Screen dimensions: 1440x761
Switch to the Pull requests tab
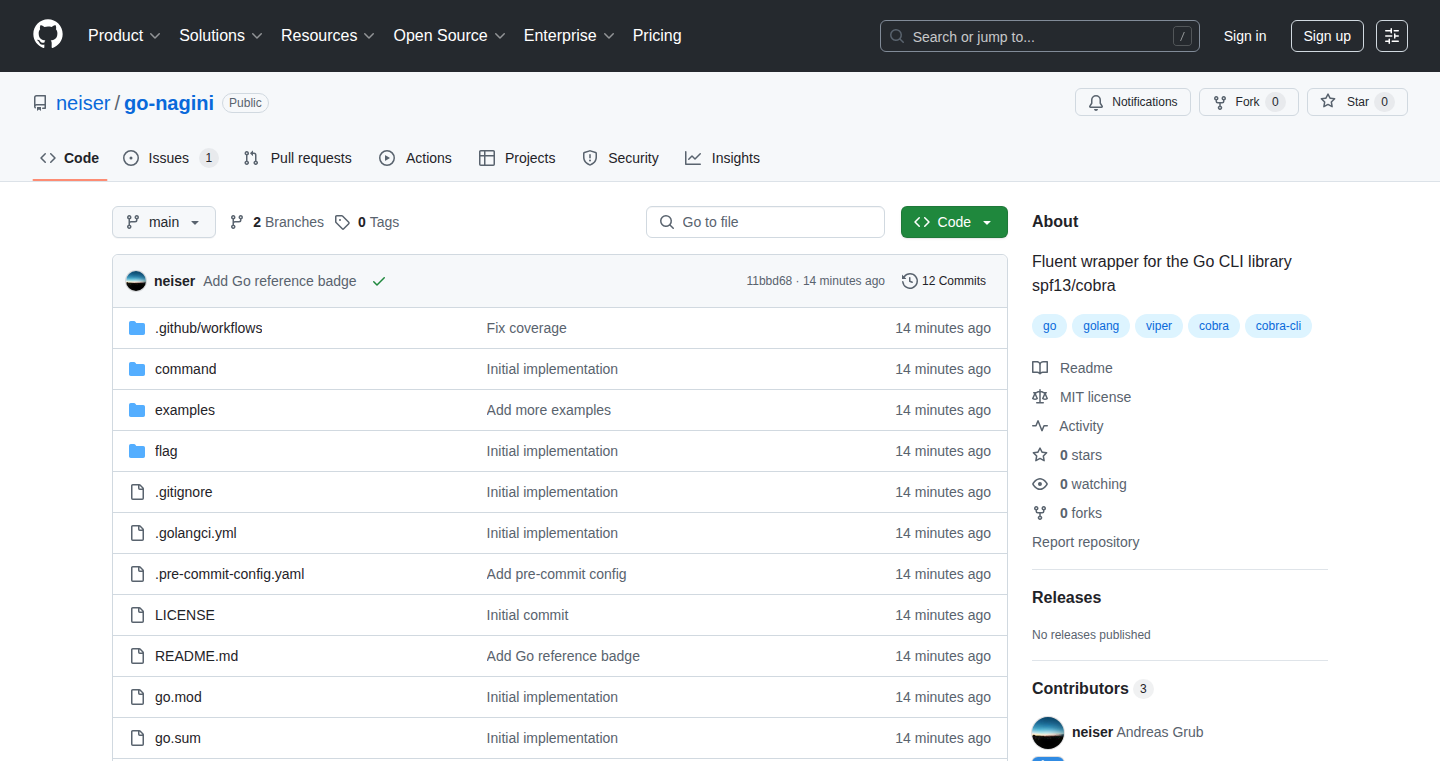click(298, 158)
